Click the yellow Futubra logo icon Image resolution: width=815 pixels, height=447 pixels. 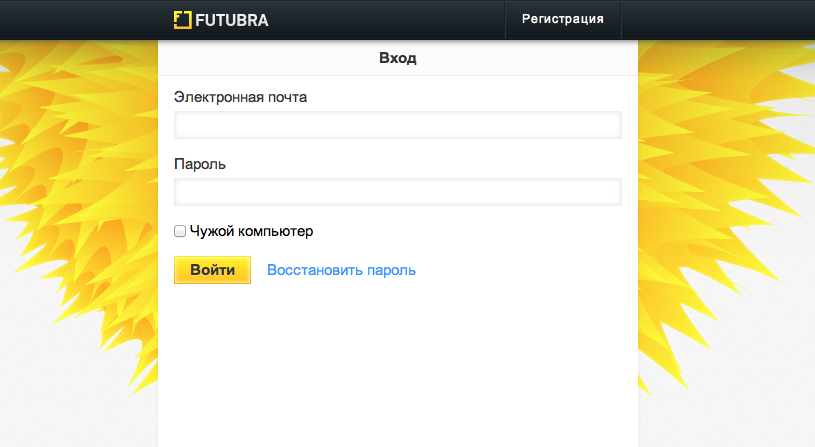181,19
